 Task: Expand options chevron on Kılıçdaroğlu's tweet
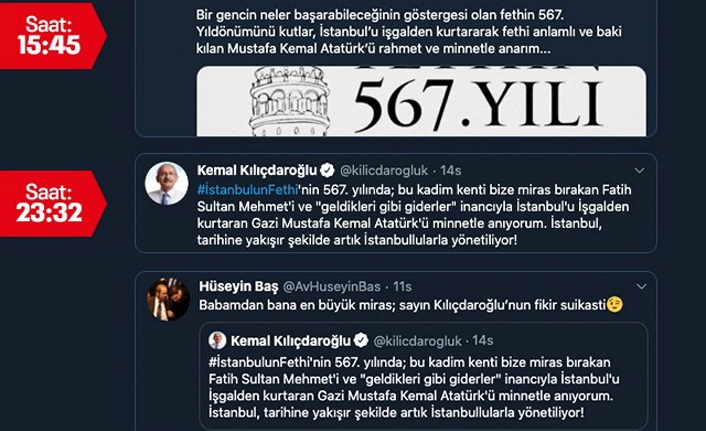pyautogui.click(x=639, y=170)
